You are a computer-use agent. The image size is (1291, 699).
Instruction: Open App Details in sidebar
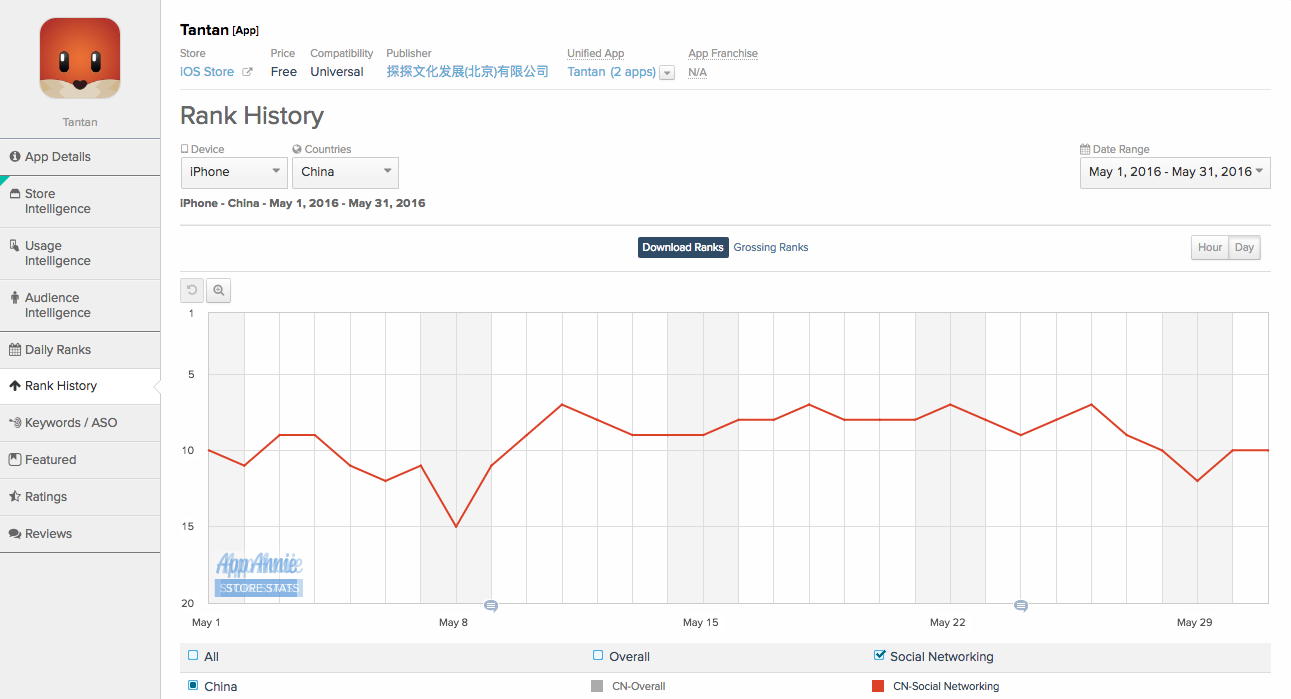[x=80, y=157]
